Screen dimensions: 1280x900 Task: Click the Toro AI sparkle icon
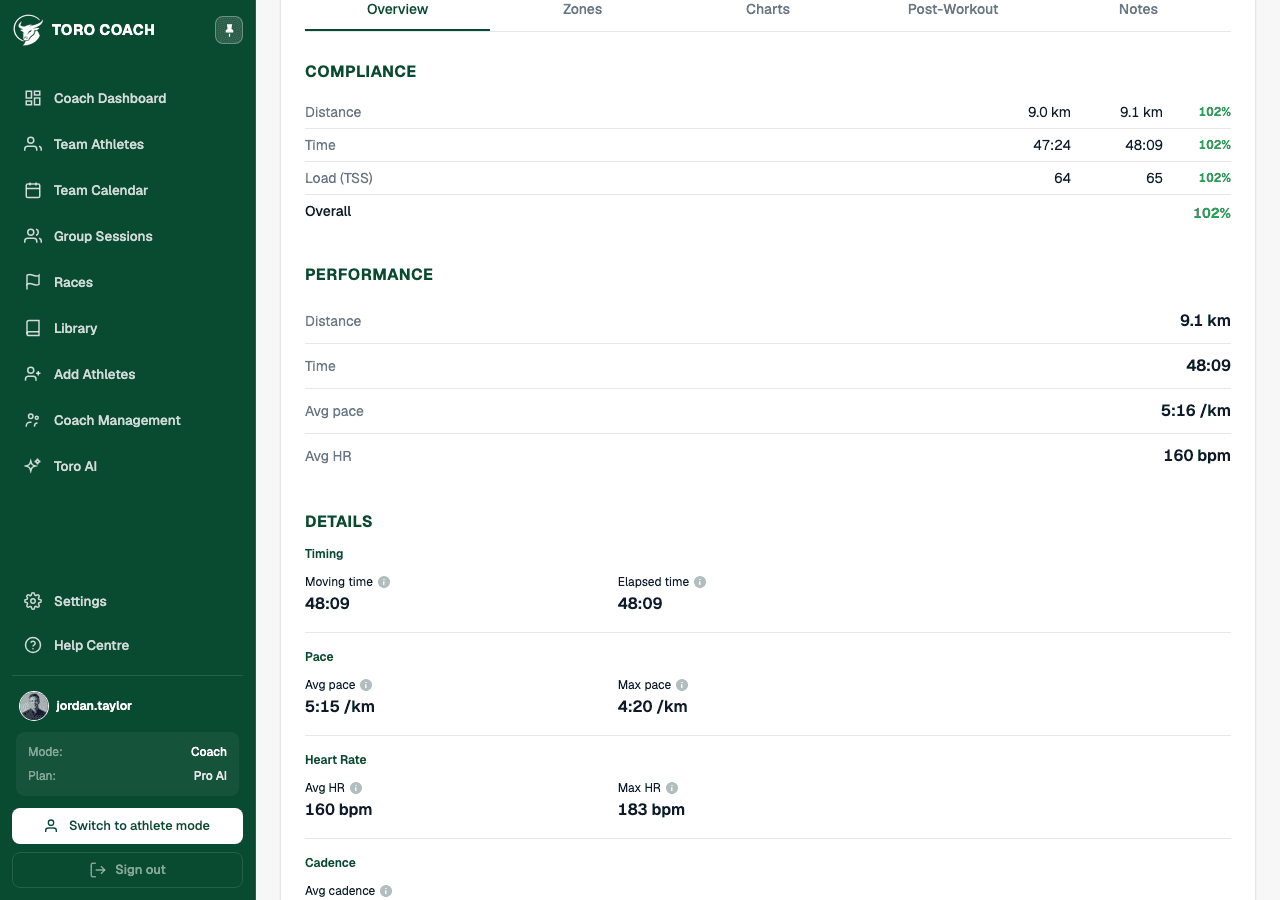click(33, 466)
